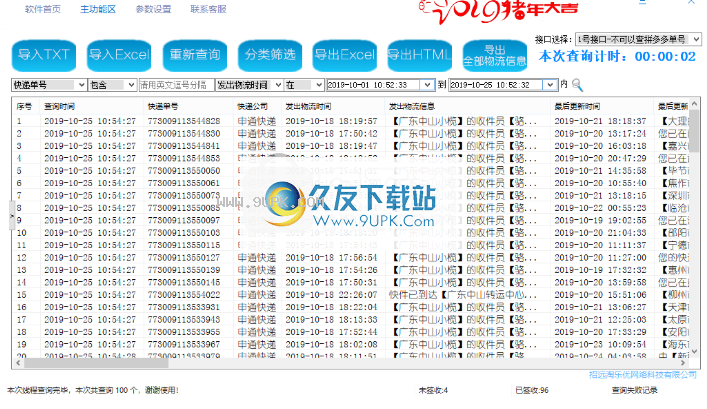Click vertical scrollbar down arrow
The width and height of the screenshot is (707, 409).
coord(695,351)
